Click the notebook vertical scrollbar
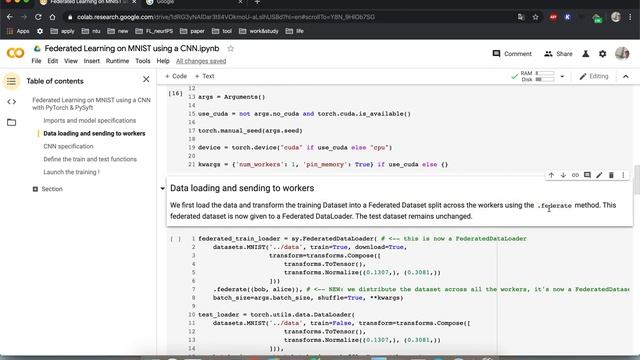 [x=637, y=180]
